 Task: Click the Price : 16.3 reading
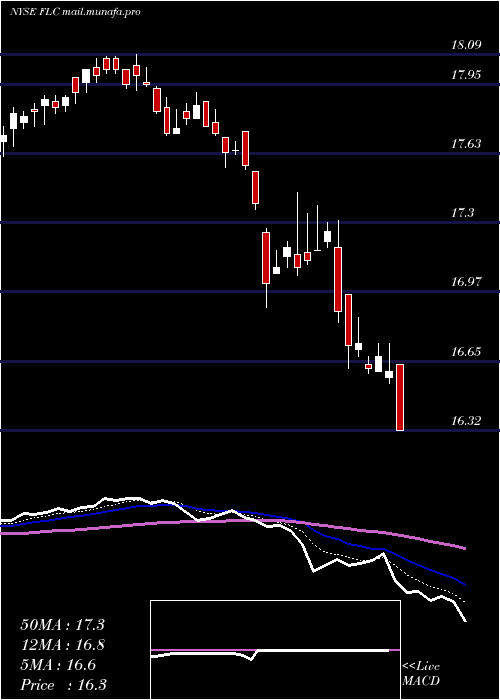pyautogui.click(x=63, y=685)
